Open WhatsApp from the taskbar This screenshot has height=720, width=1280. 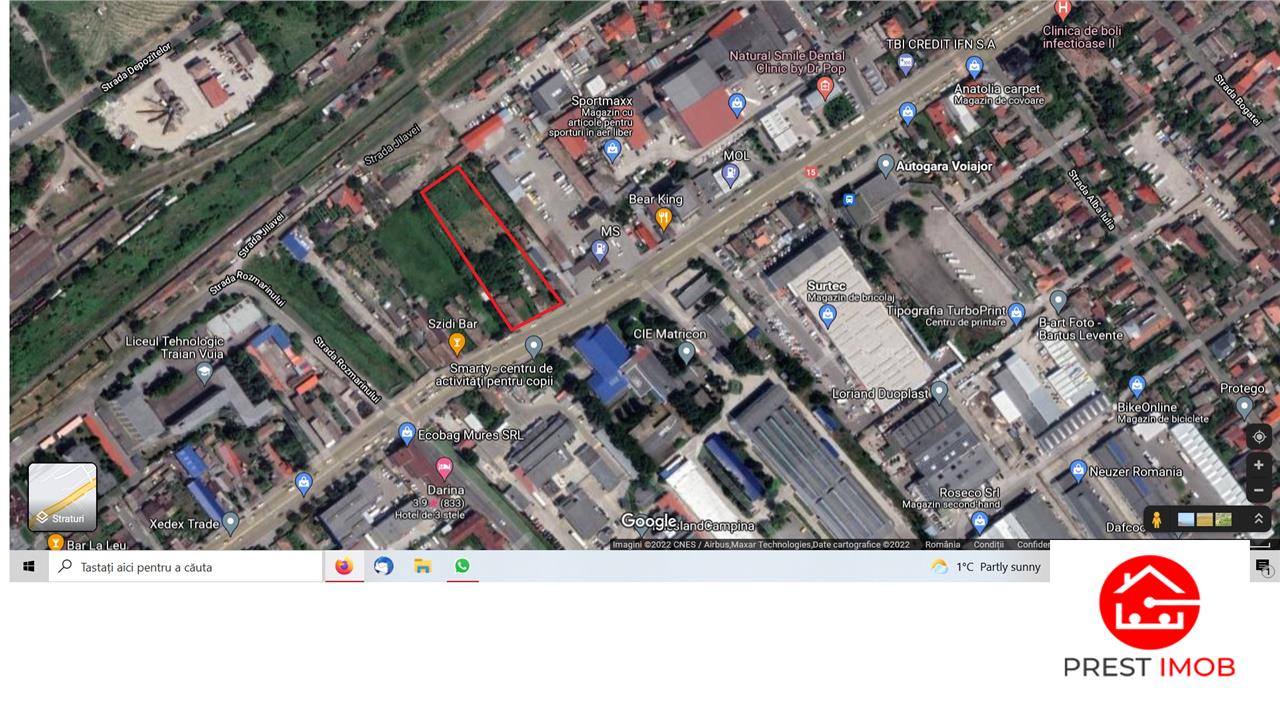[462, 567]
